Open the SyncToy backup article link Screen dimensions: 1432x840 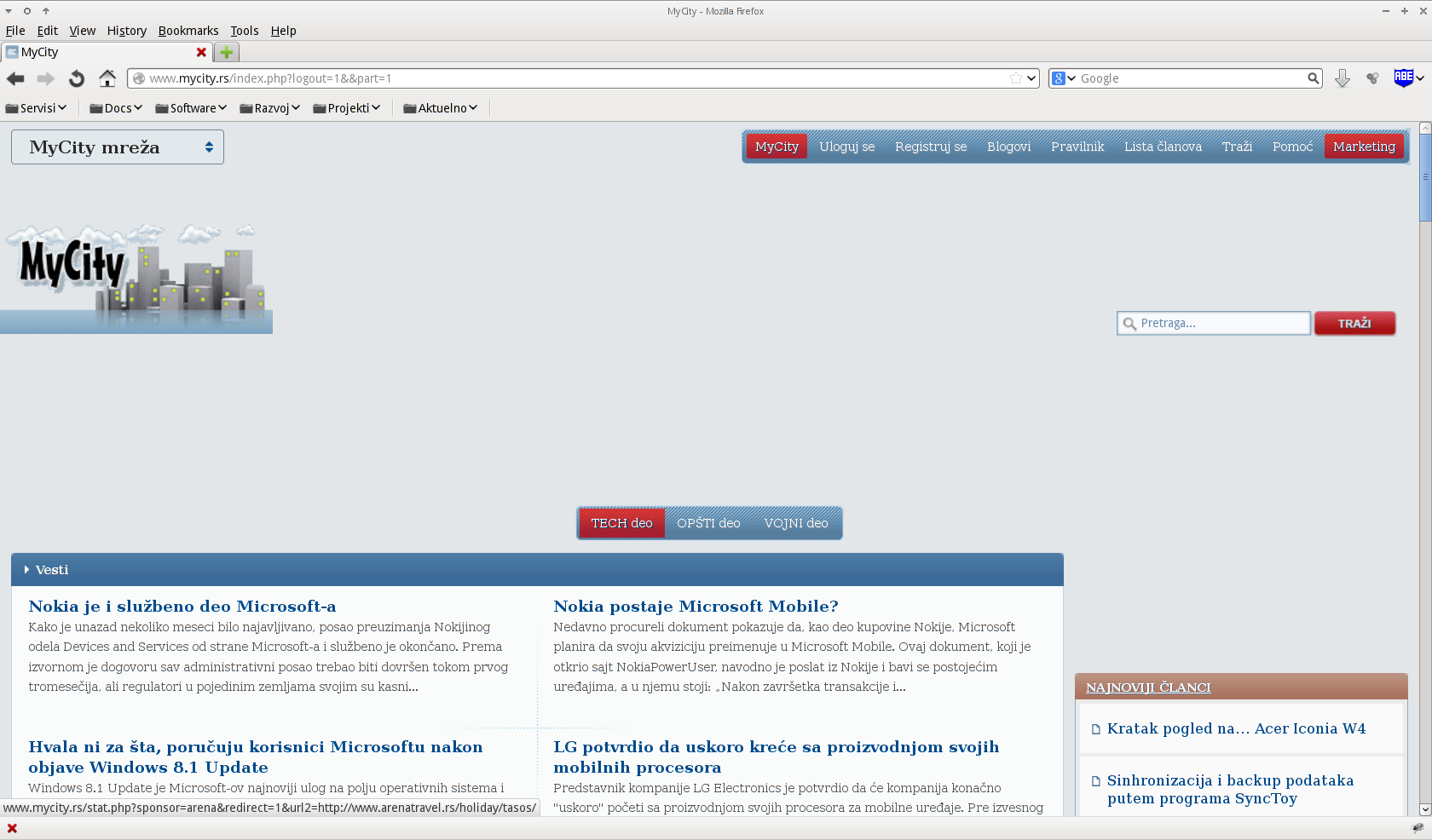(x=1230, y=790)
